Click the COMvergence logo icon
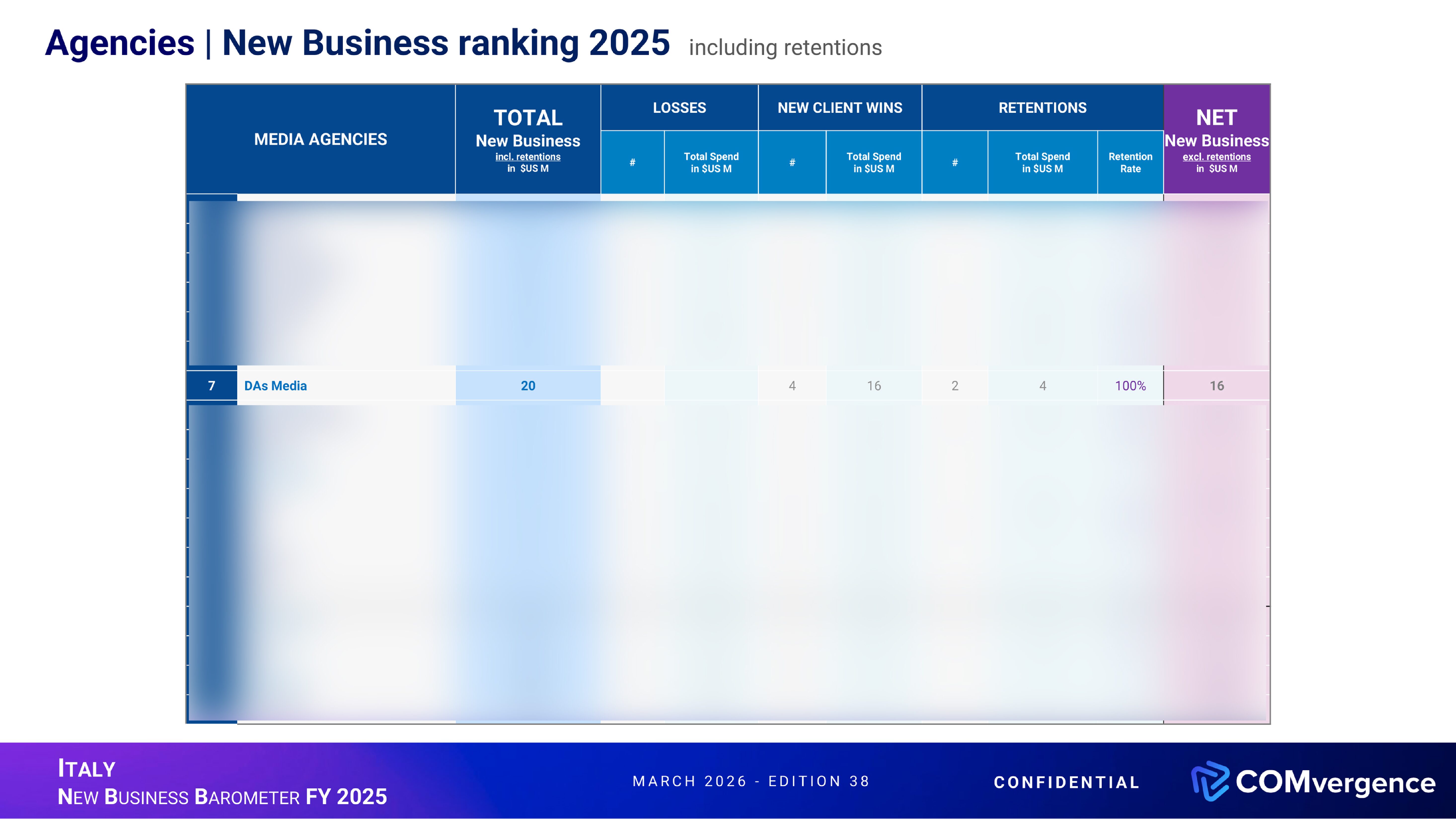Screen dimensions: 1456x819 (x=1210, y=782)
